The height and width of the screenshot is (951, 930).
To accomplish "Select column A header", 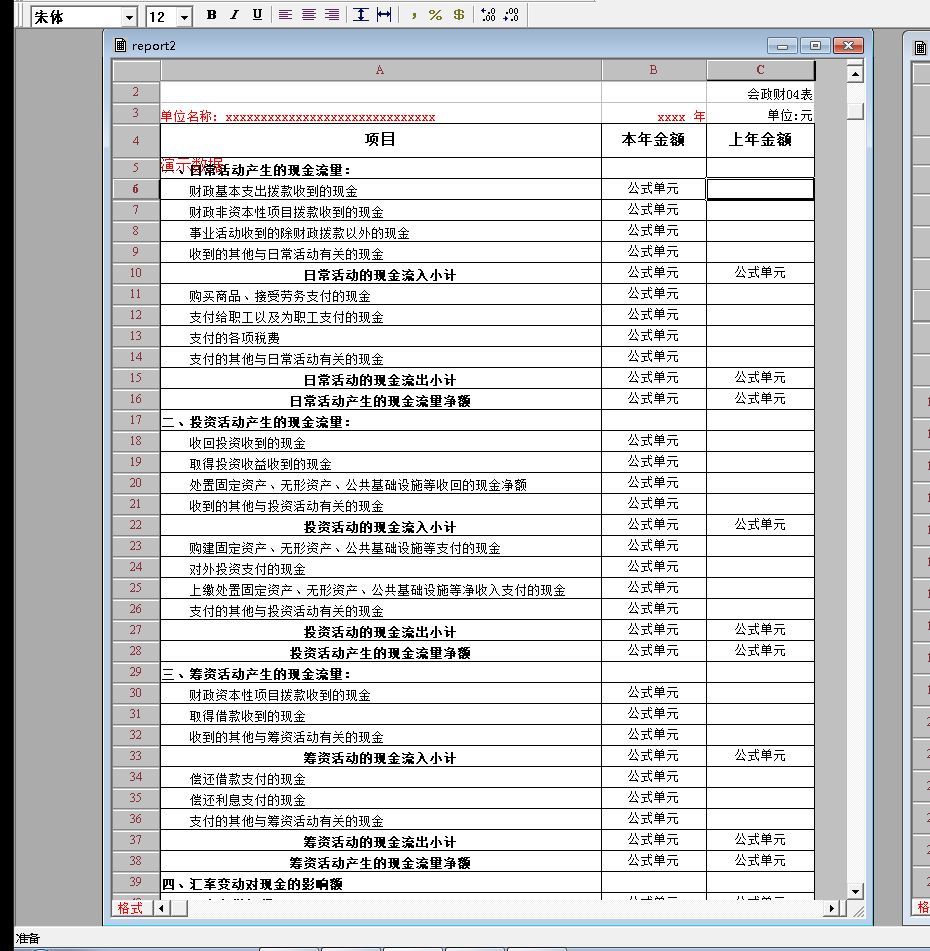I will click(380, 70).
